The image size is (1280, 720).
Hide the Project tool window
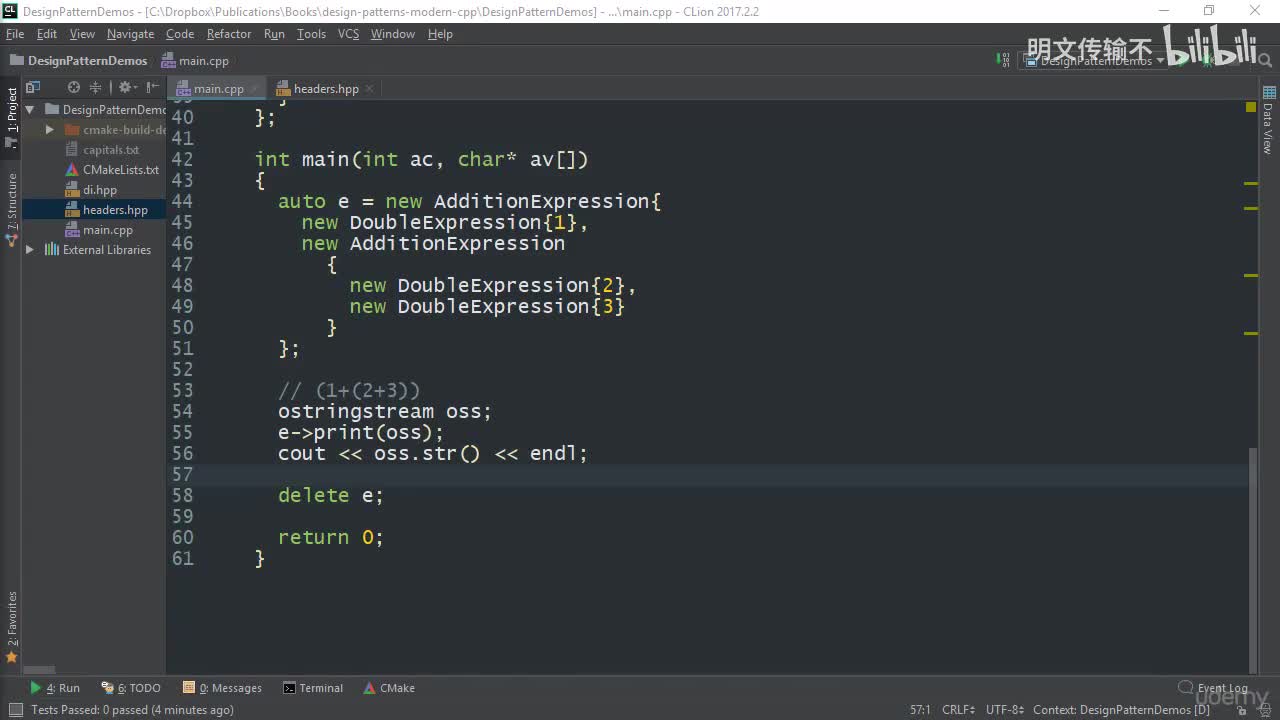tap(153, 88)
